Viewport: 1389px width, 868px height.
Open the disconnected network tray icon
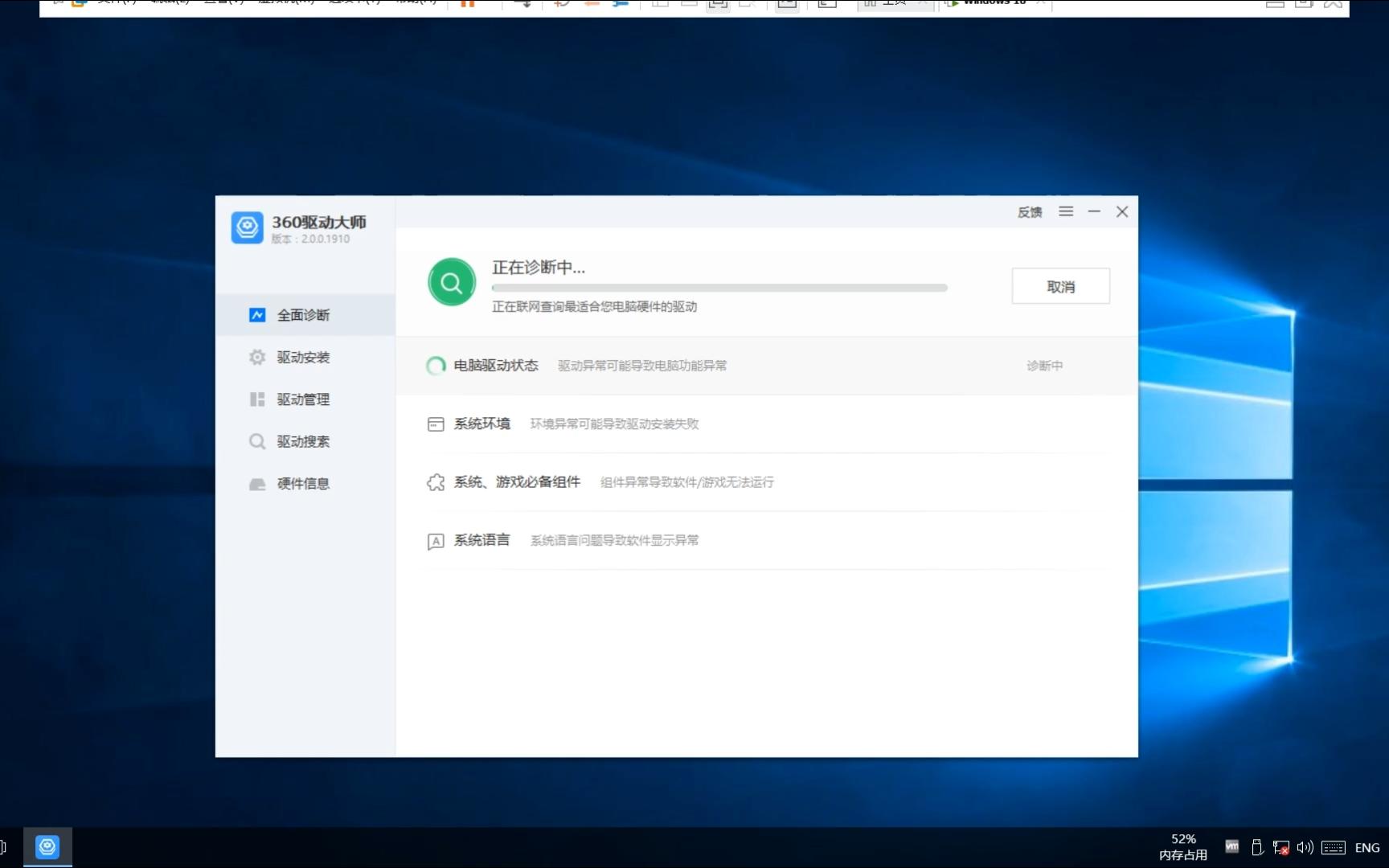click(1281, 847)
